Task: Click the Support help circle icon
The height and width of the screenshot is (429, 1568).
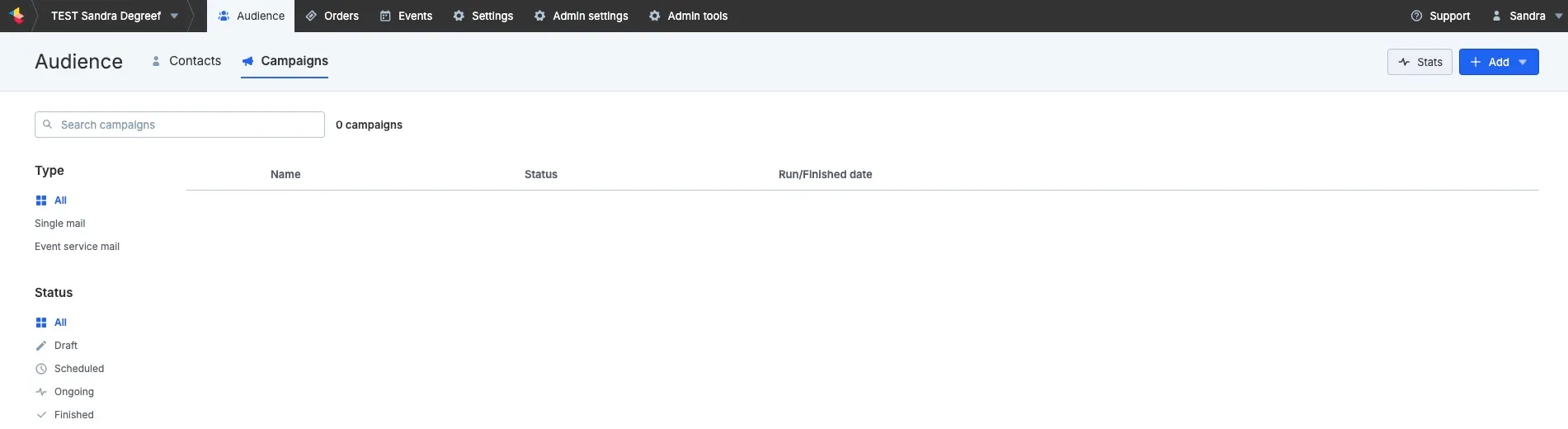Action: [x=1416, y=16]
